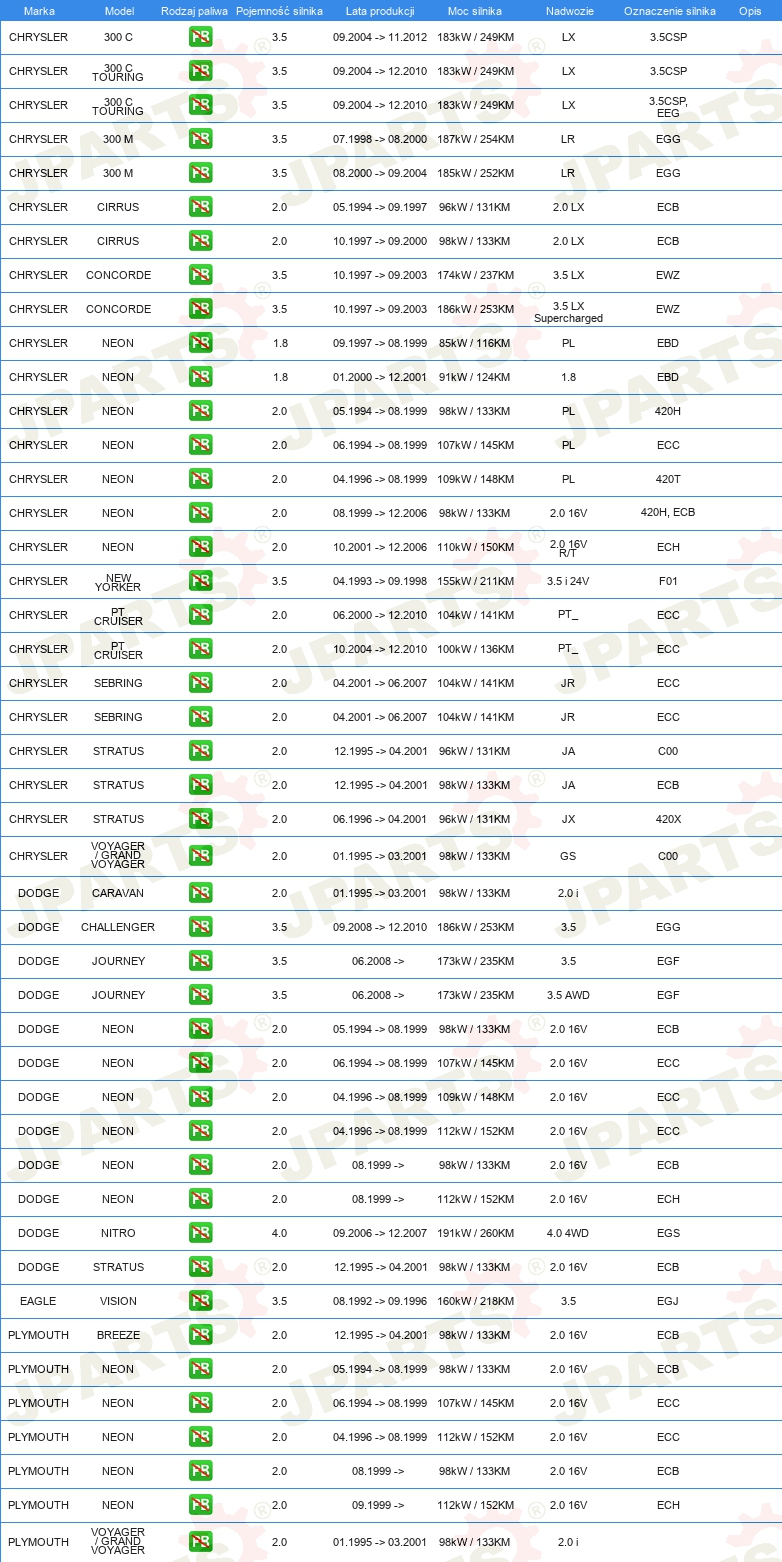Select the EAGLE brand cell
This screenshot has height=1562, width=782.
[x=38, y=1301]
